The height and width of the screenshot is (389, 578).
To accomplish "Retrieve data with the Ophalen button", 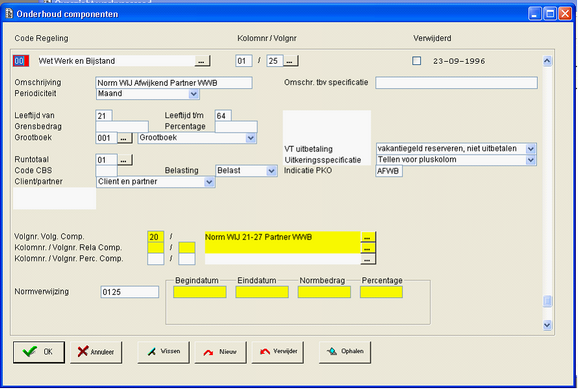I will [x=345, y=352].
